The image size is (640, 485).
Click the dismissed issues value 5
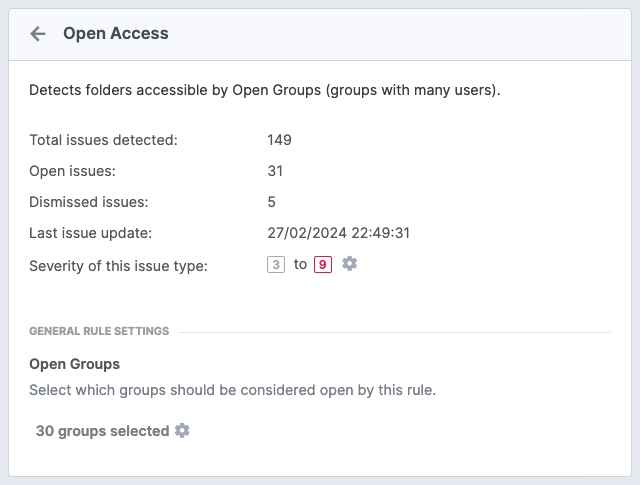[271, 202]
